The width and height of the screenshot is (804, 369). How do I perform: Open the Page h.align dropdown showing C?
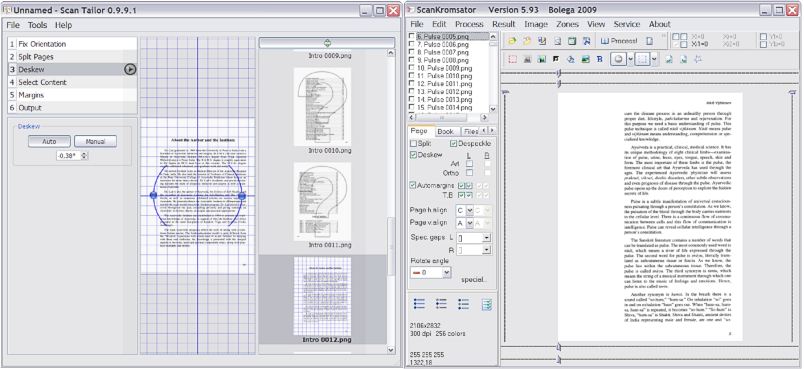point(470,210)
